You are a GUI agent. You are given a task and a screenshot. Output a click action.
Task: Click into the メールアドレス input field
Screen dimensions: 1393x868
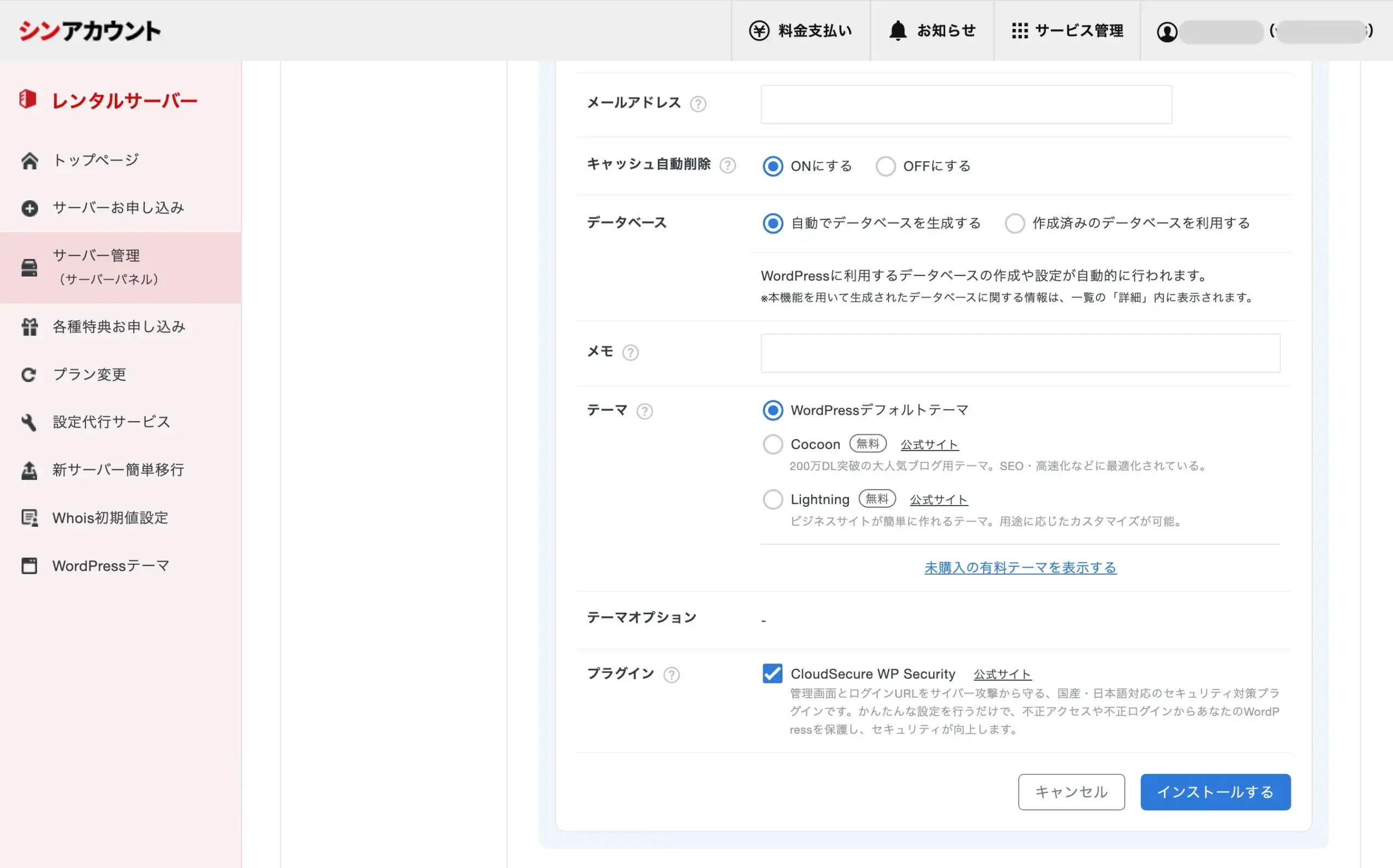click(x=965, y=104)
